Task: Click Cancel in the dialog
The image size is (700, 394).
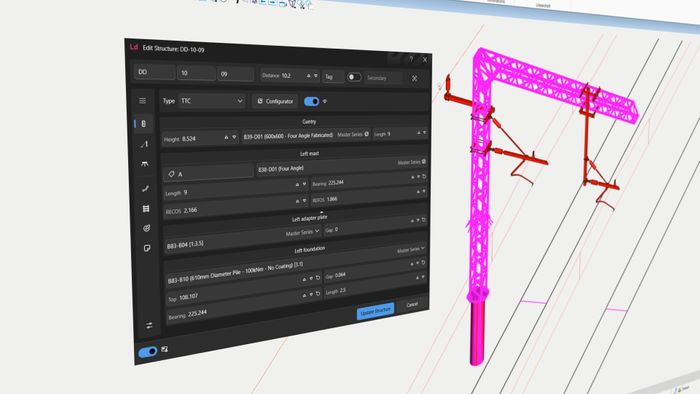Action: 412,304
